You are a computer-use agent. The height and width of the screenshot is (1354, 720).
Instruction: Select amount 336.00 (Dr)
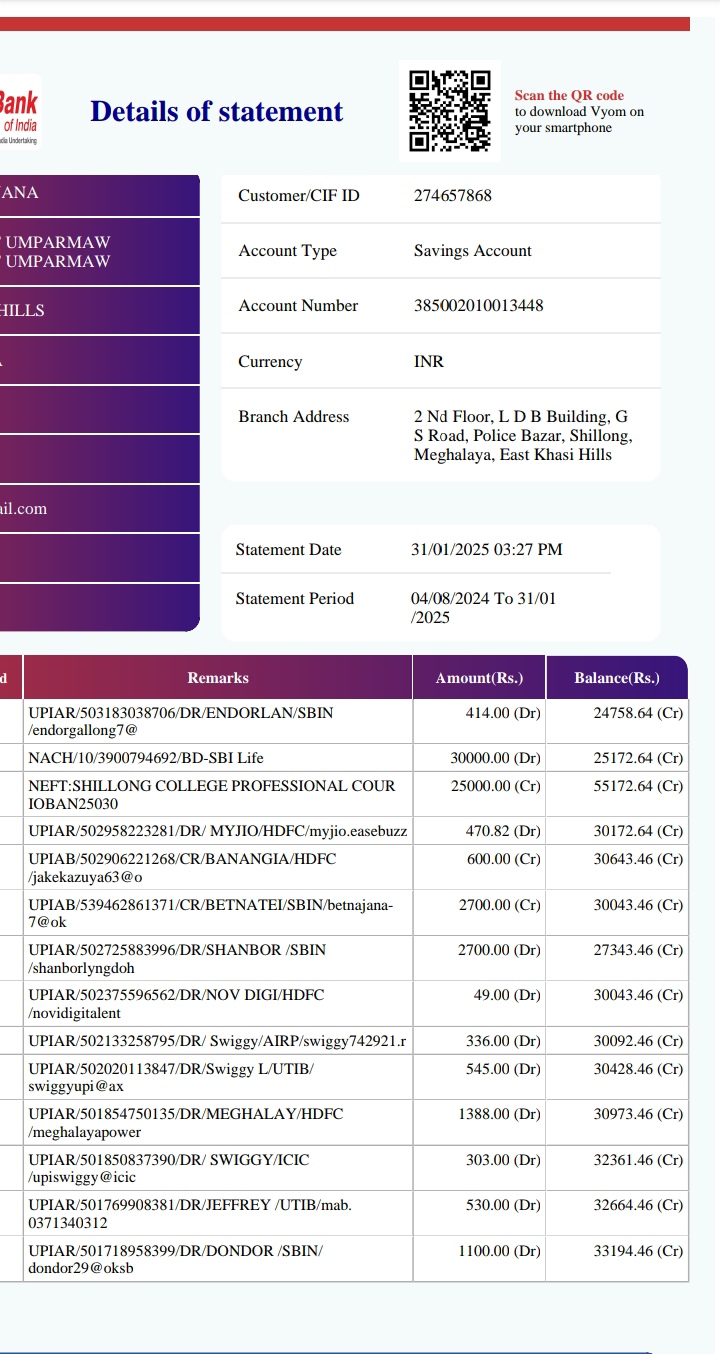pyautogui.click(x=503, y=1041)
